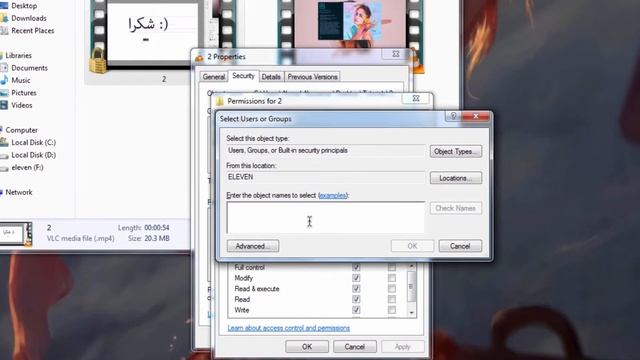Open Downloads in the Explorer sidebar

(29, 18)
